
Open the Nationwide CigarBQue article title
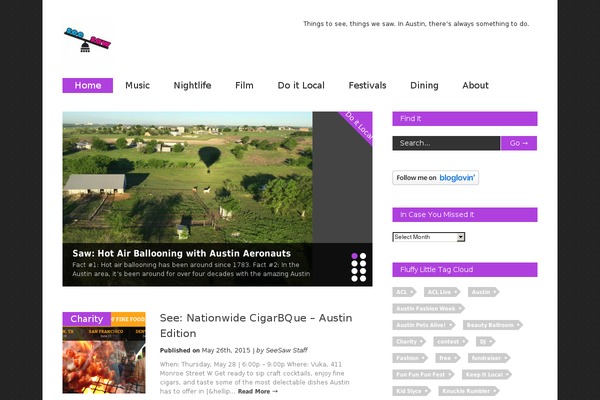256,326
